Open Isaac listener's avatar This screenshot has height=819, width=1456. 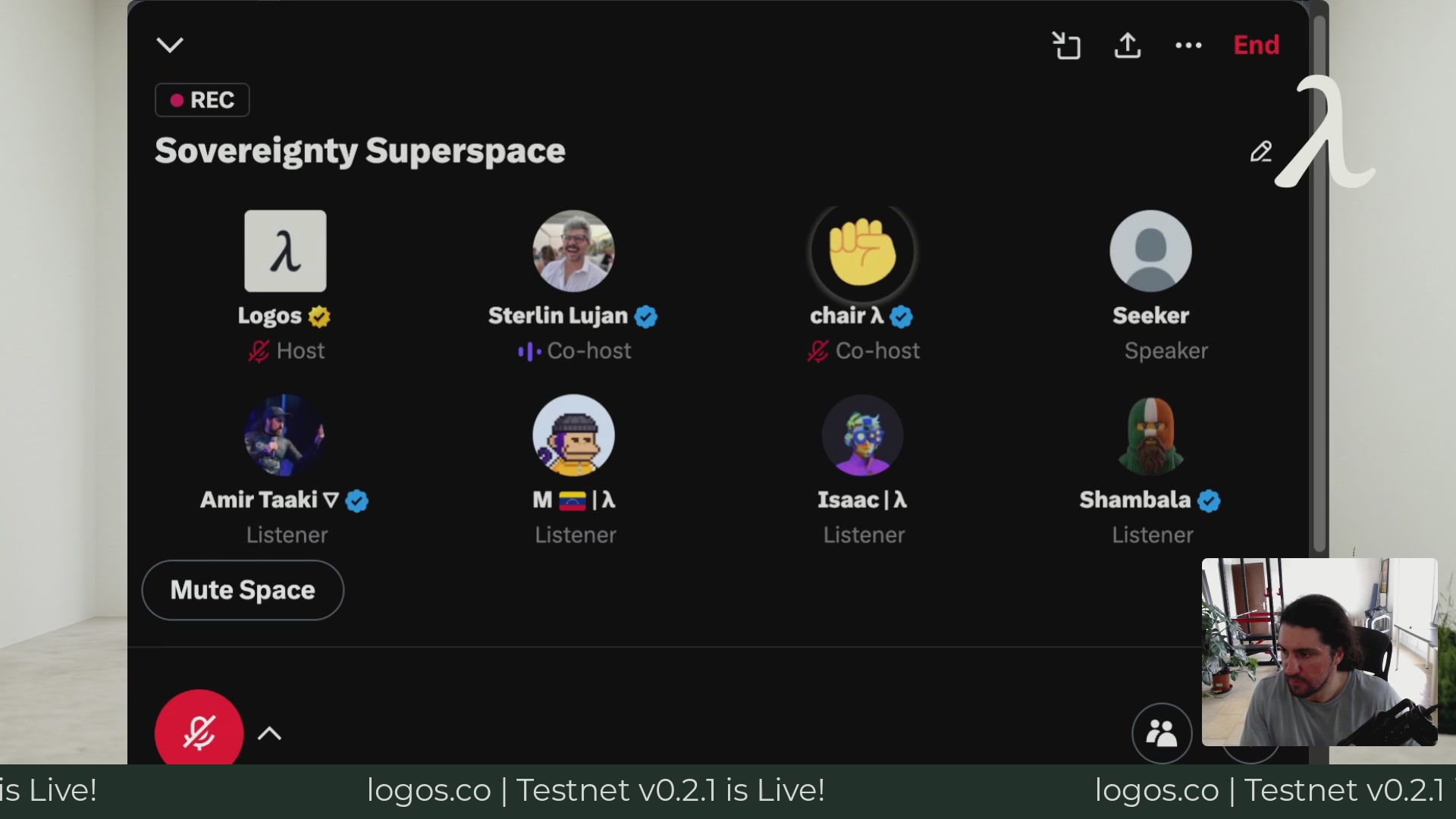pyautogui.click(x=862, y=435)
